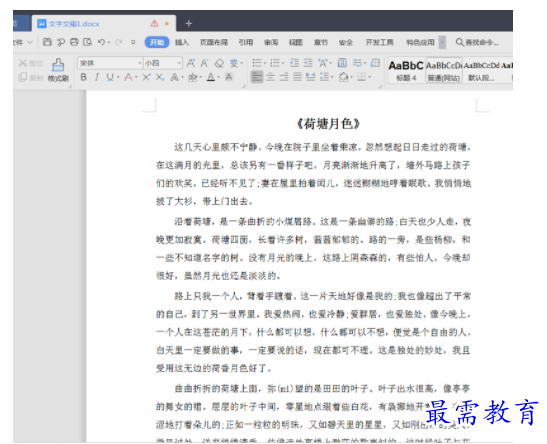
Task: Apply character shading to text
Action: [229, 77]
